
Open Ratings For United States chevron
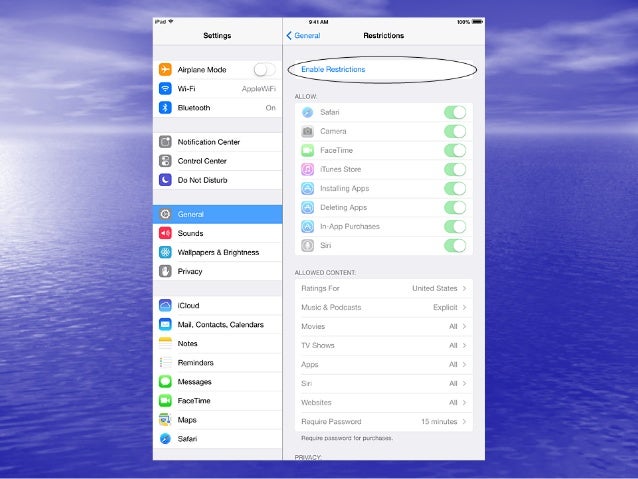tap(464, 288)
